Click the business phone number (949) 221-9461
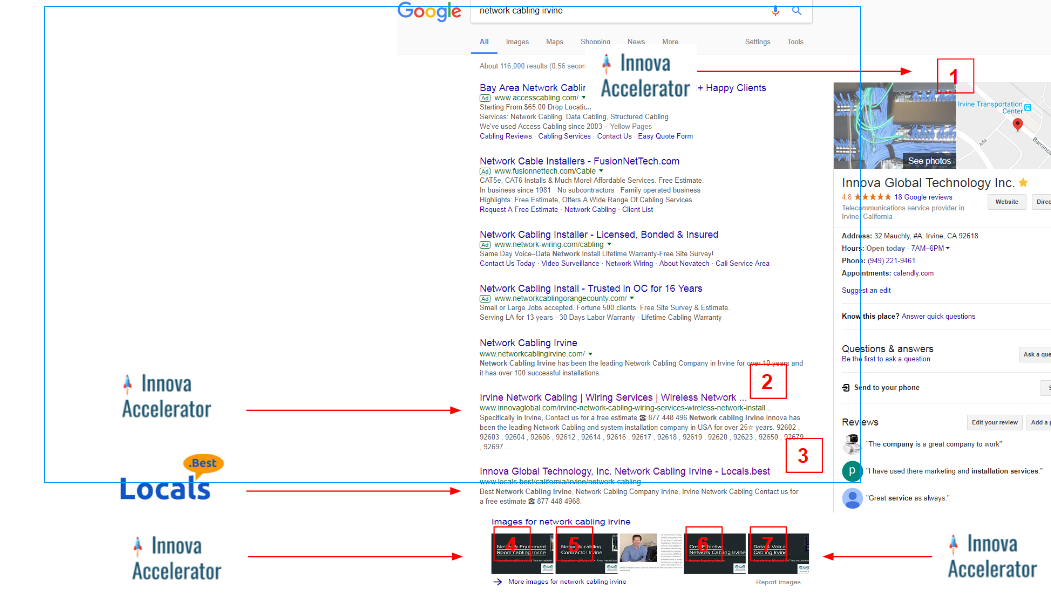1051x594 pixels. tap(891, 261)
